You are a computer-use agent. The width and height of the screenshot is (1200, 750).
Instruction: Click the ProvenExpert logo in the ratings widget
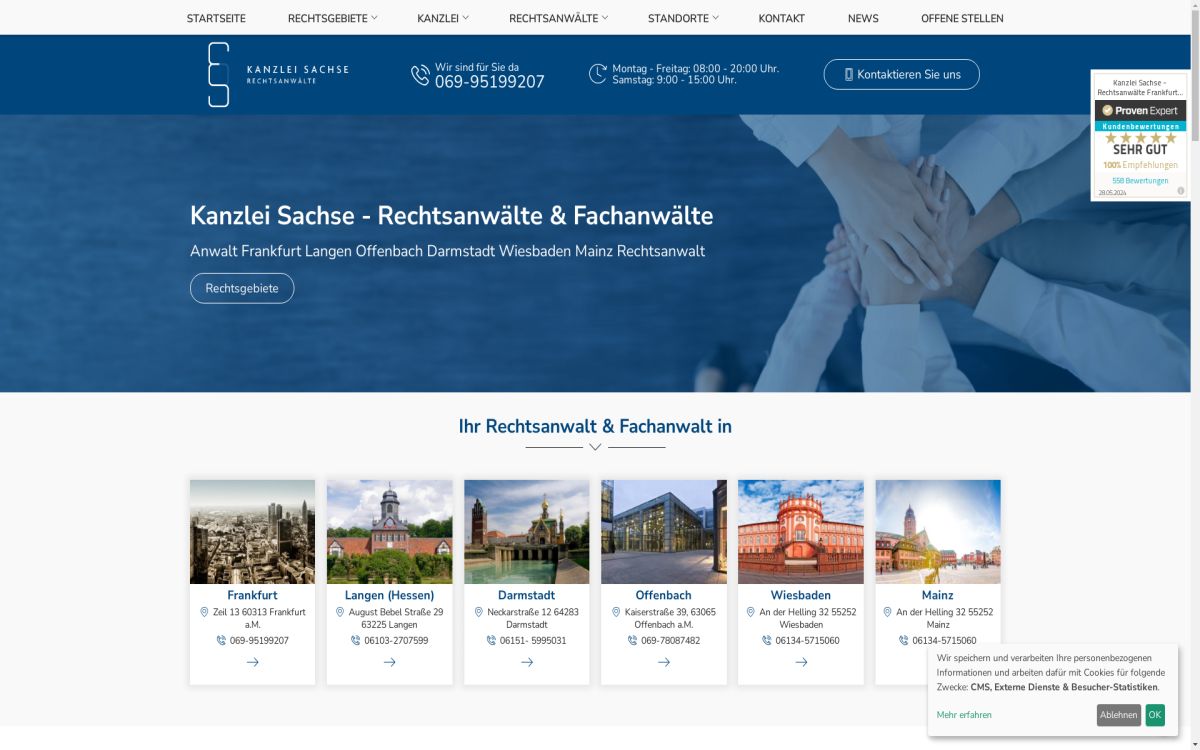[x=1140, y=110]
